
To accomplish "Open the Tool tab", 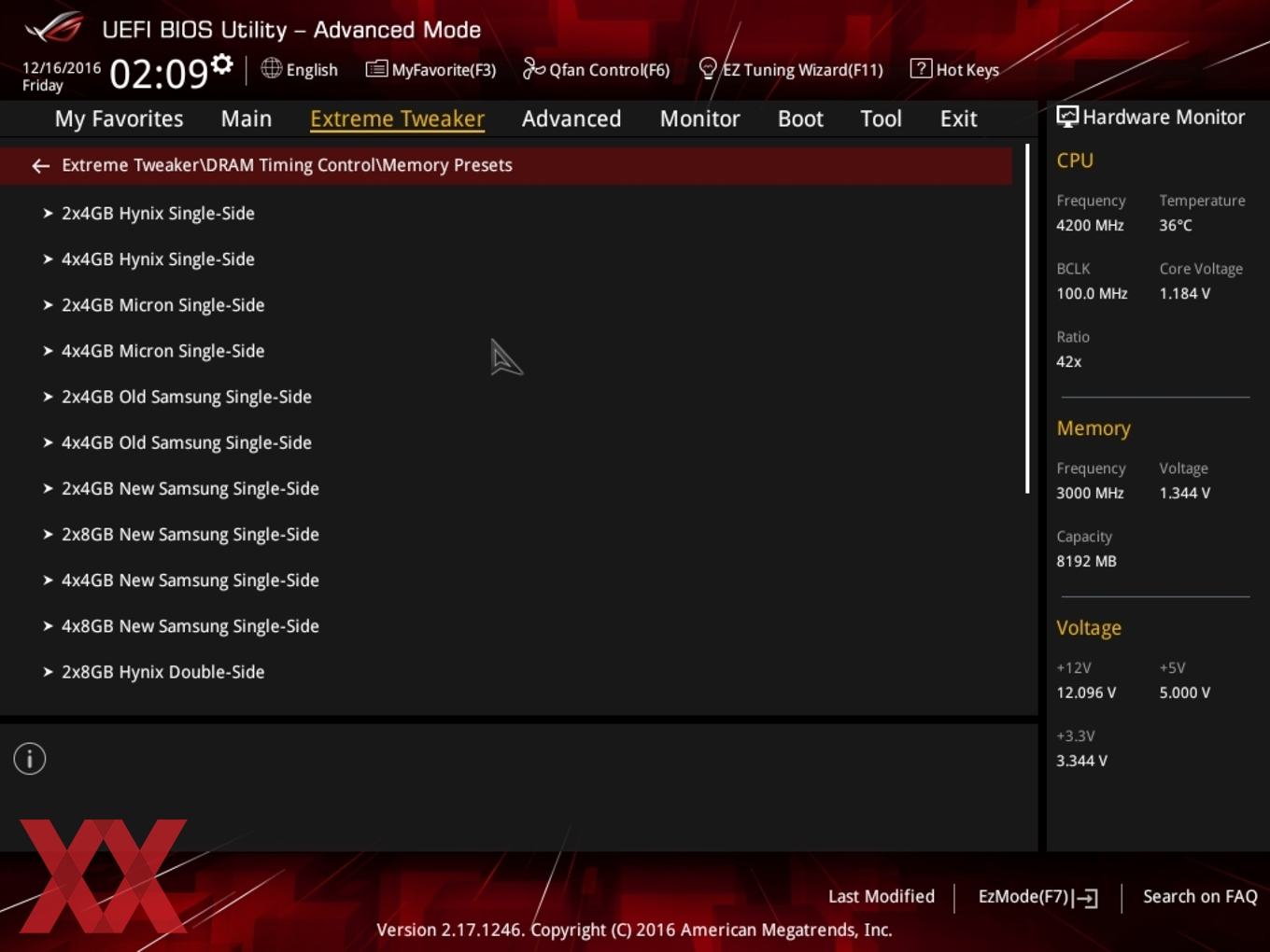I will (881, 119).
